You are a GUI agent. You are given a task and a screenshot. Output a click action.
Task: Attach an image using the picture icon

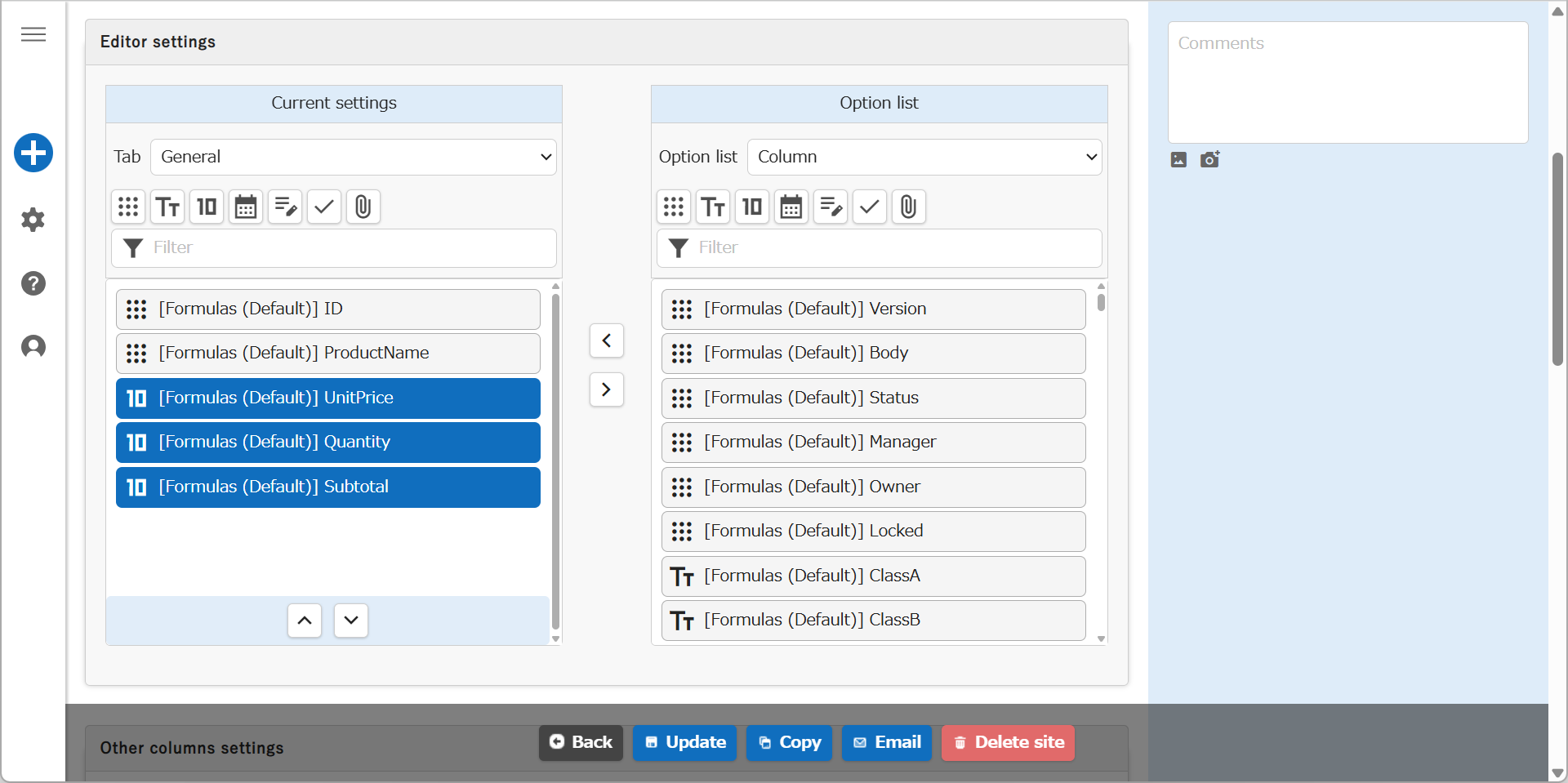[x=1178, y=160]
